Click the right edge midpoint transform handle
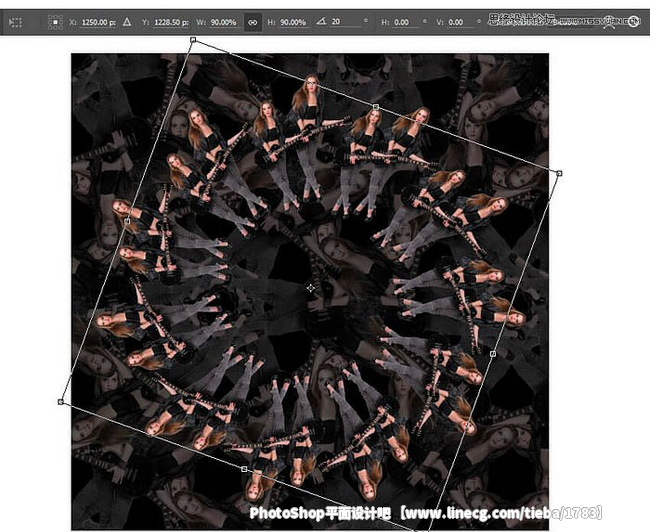The width and height of the screenshot is (658, 532). (493, 354)
